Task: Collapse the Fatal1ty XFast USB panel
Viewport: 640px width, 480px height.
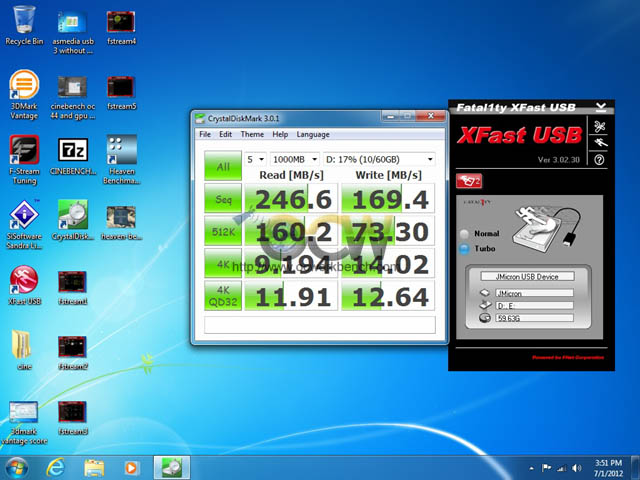Action: (600, 107)
